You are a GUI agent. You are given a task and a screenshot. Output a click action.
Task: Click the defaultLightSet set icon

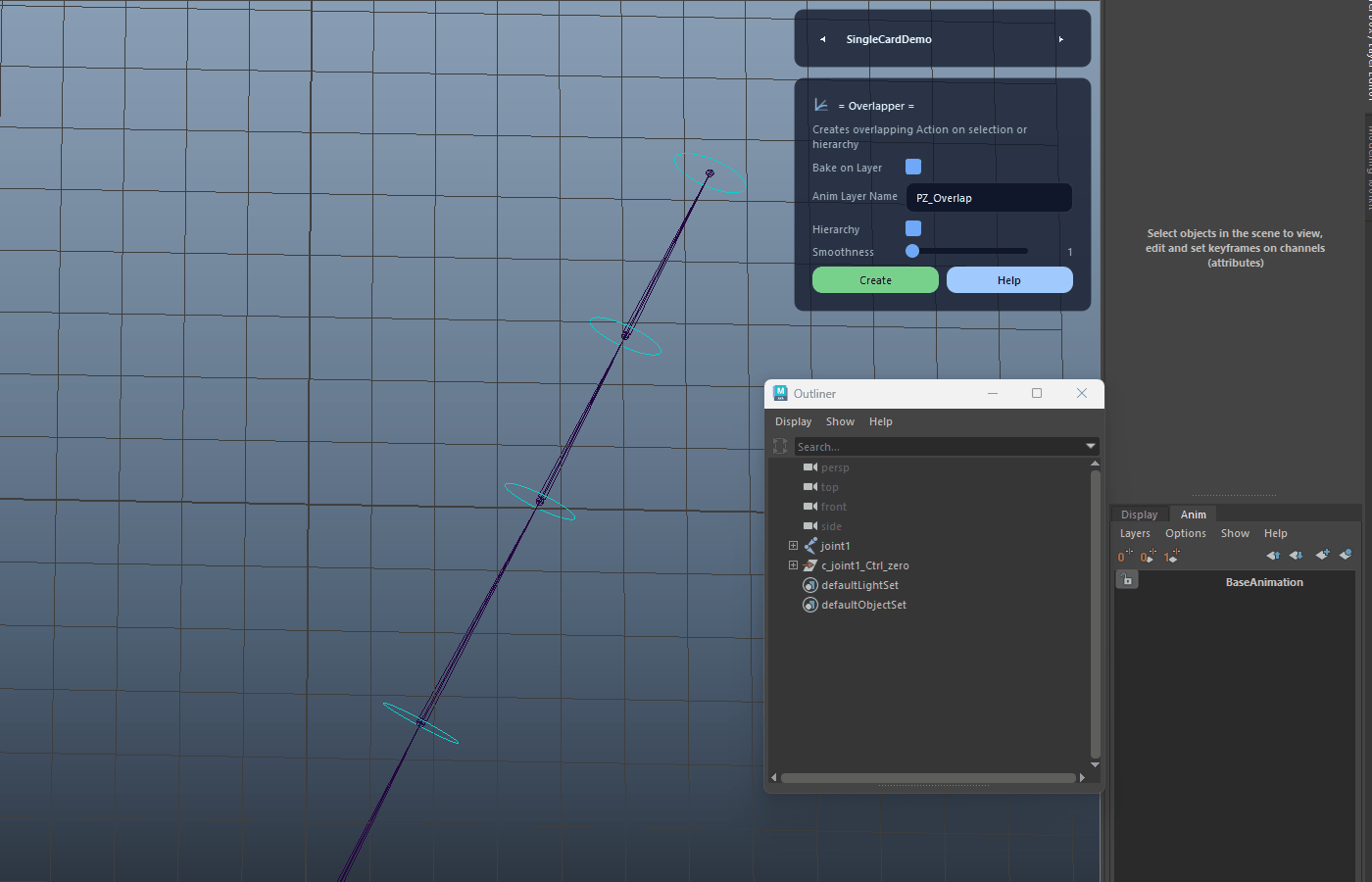(810, 585)
